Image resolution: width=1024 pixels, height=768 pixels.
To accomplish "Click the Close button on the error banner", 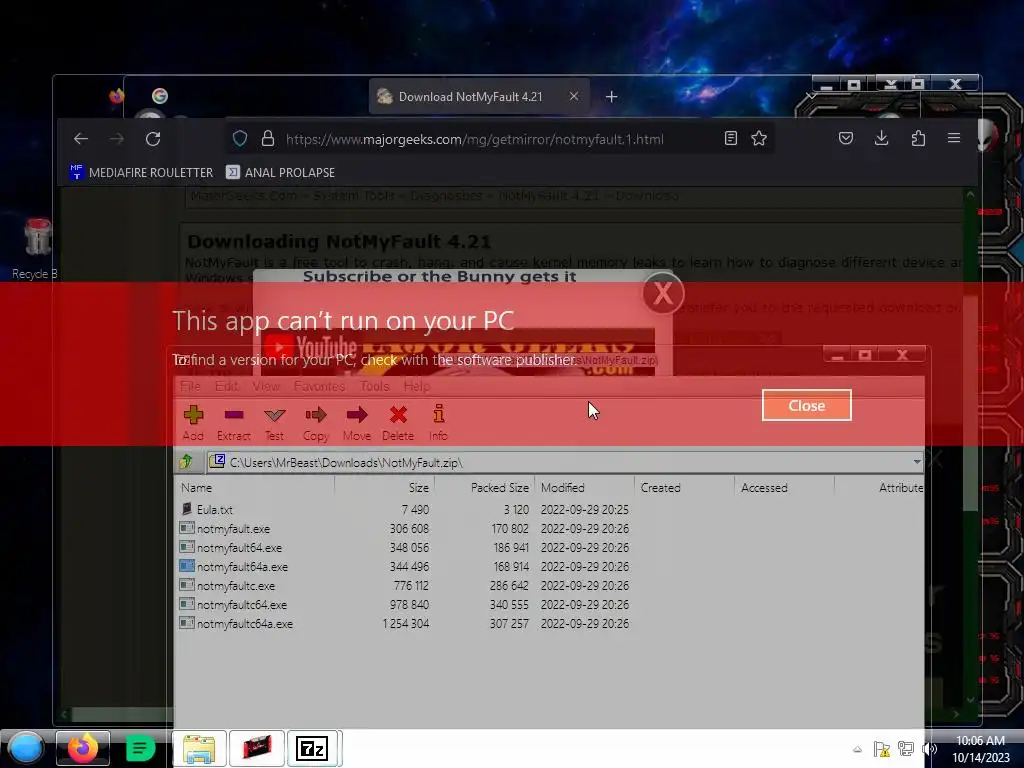I will point(807,406).
